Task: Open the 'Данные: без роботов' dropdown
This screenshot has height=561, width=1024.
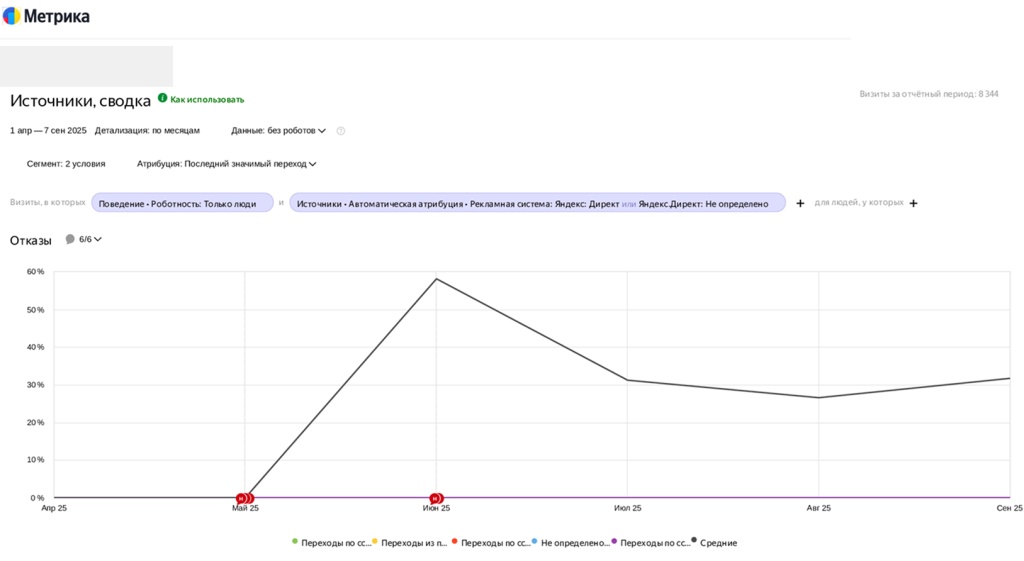Action: (x=278, y=131)
